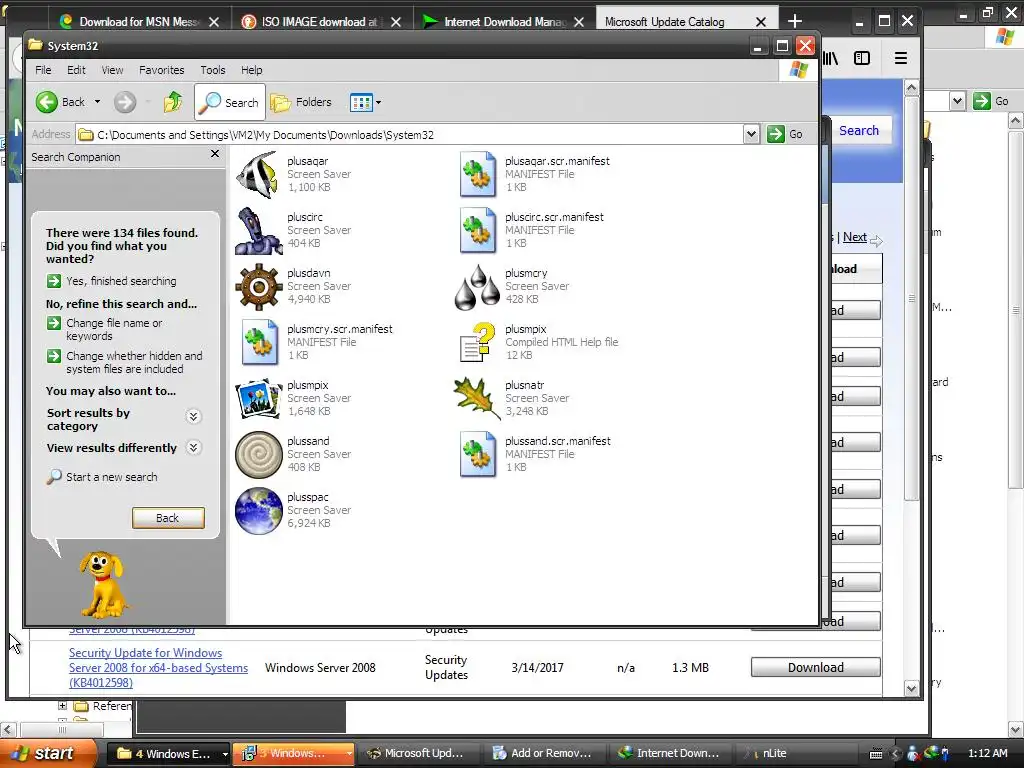This screenshot has height=768, width=1024.
Task: Close the Search Companion pane
Action: [215, 154]
